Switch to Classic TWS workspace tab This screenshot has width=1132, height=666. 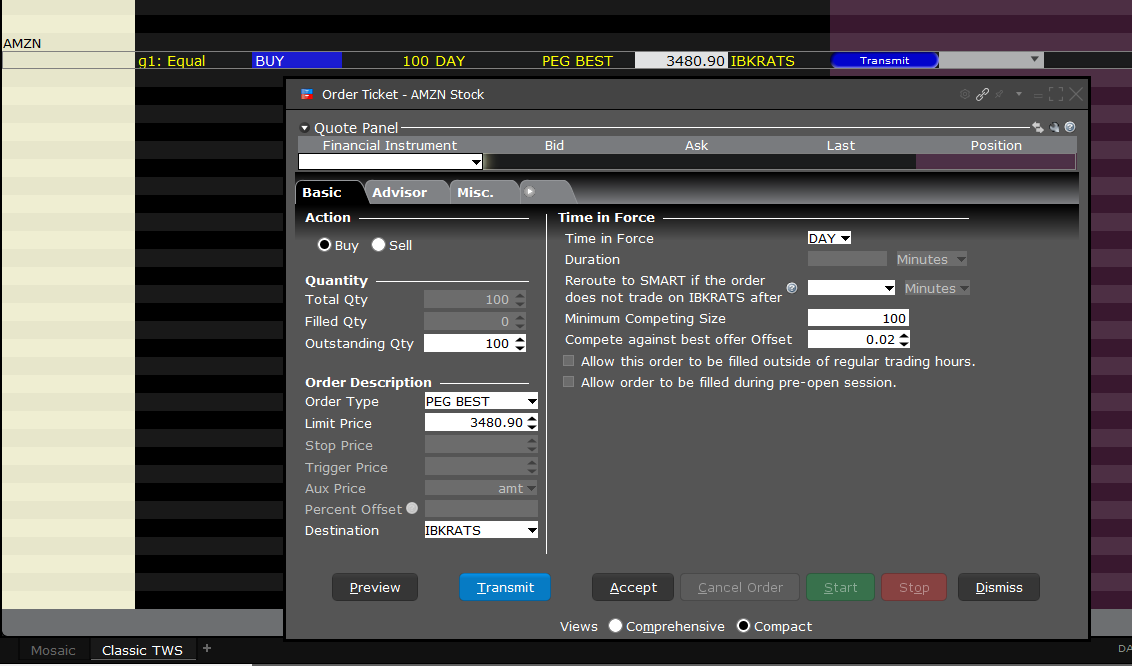click(x=142, y=650)
